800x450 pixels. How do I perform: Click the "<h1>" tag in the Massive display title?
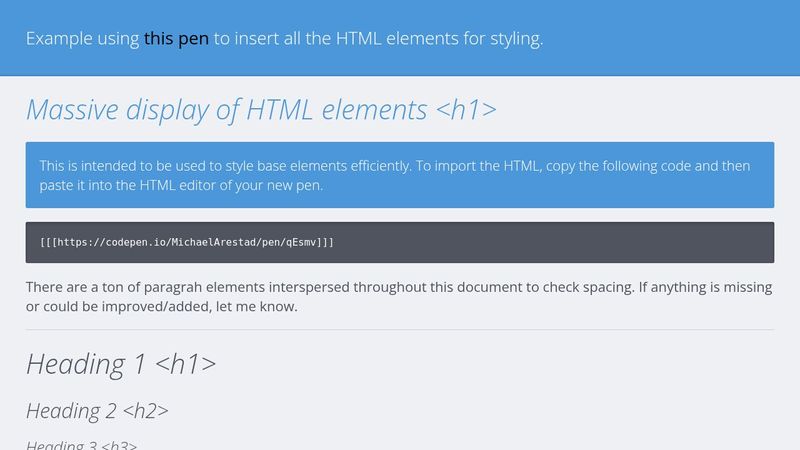click(466, 109)
